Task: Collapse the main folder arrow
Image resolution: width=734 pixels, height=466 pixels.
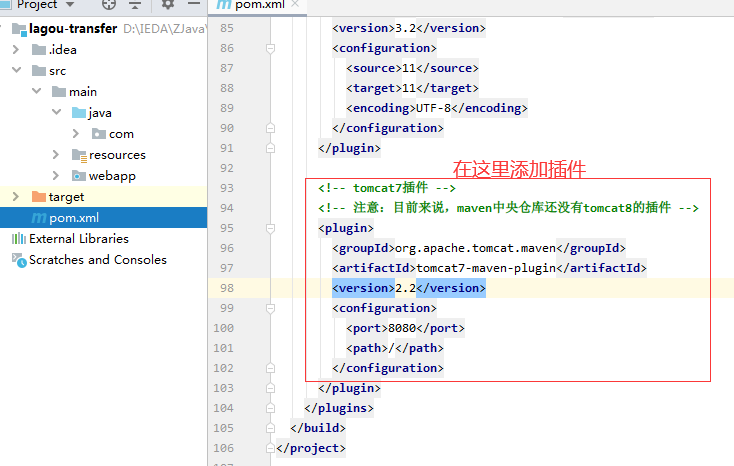Action: click(37, 91)
